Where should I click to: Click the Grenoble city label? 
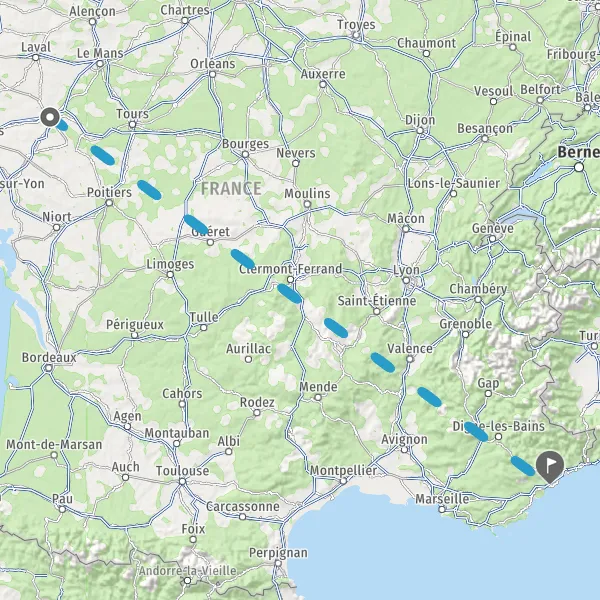pos(466,324)
